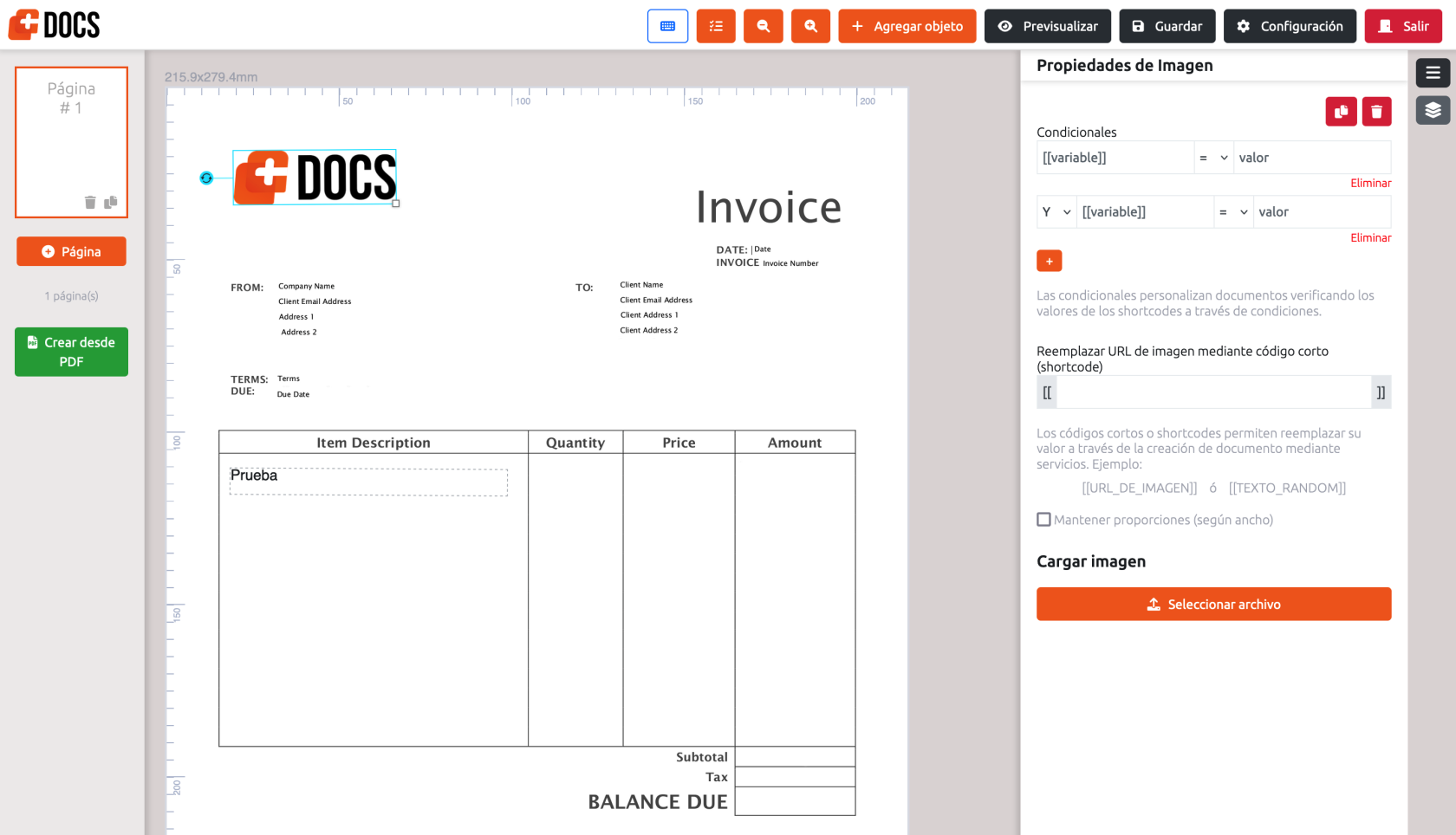Viewport: 1456px width, 835px height.
Task: Open the hamburger menu panel icon
Action: 1433,73
